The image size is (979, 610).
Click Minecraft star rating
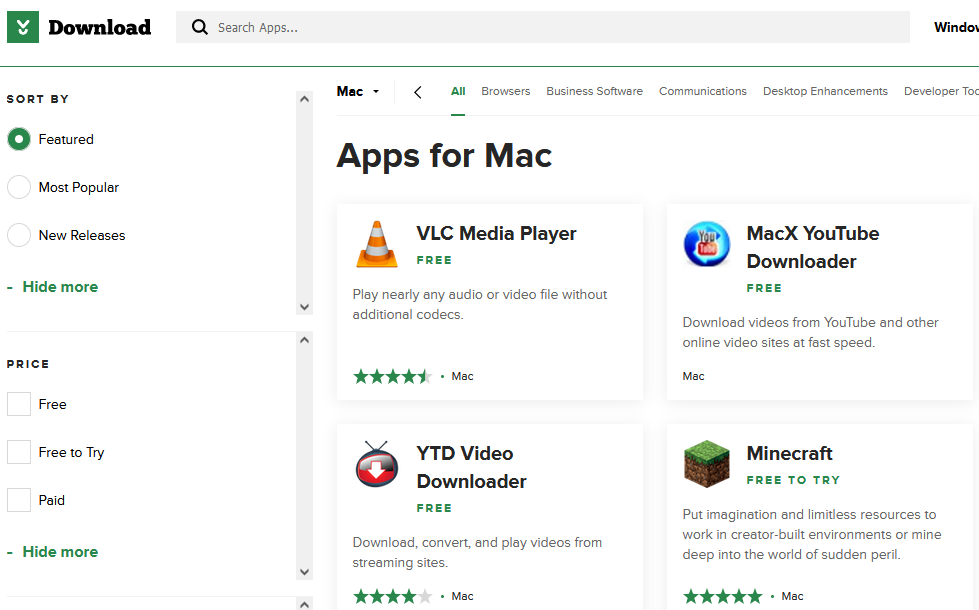pyautogui.click(x=722, y=596)
